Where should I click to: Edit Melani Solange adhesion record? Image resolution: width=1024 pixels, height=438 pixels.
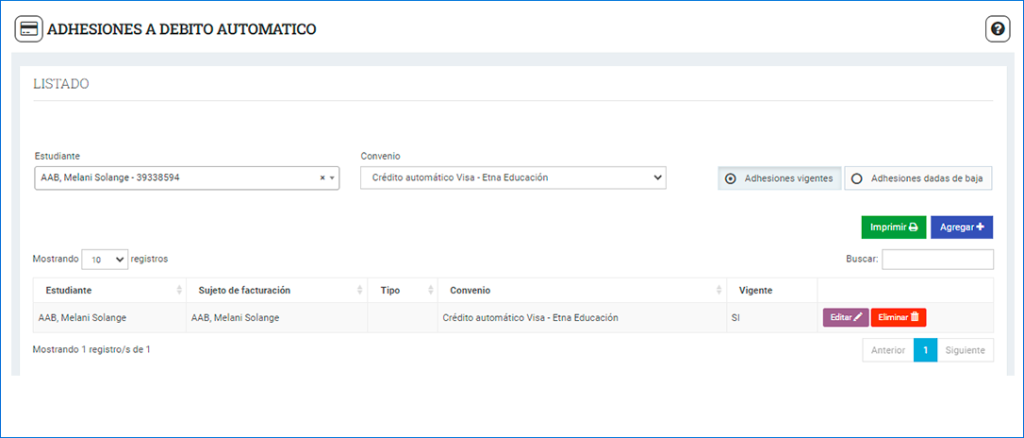coord(845,317)
